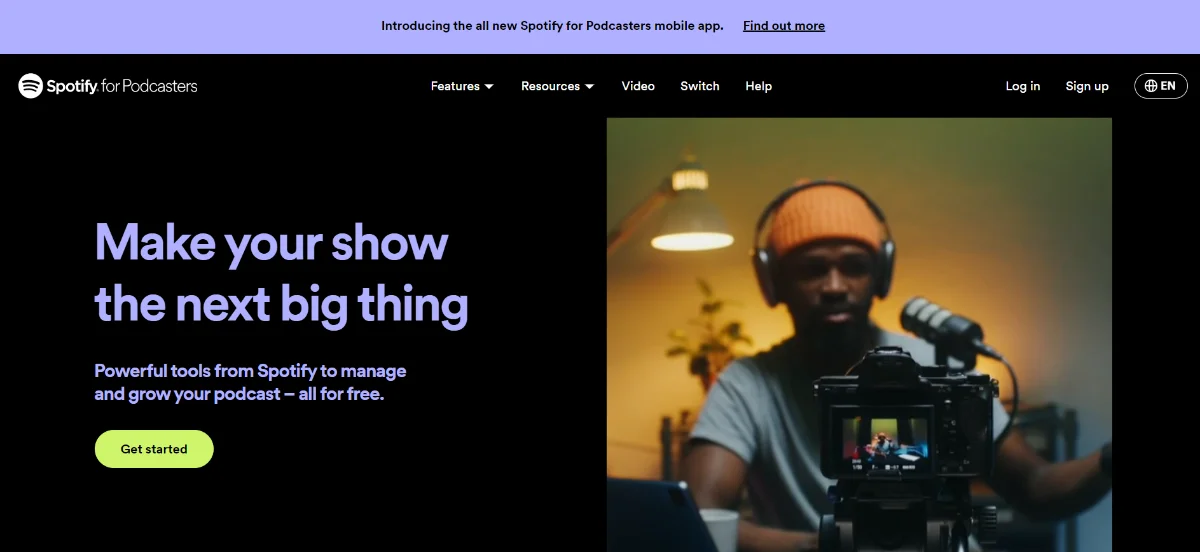Click the mobile app announcement banner text

tap(552, 26)
